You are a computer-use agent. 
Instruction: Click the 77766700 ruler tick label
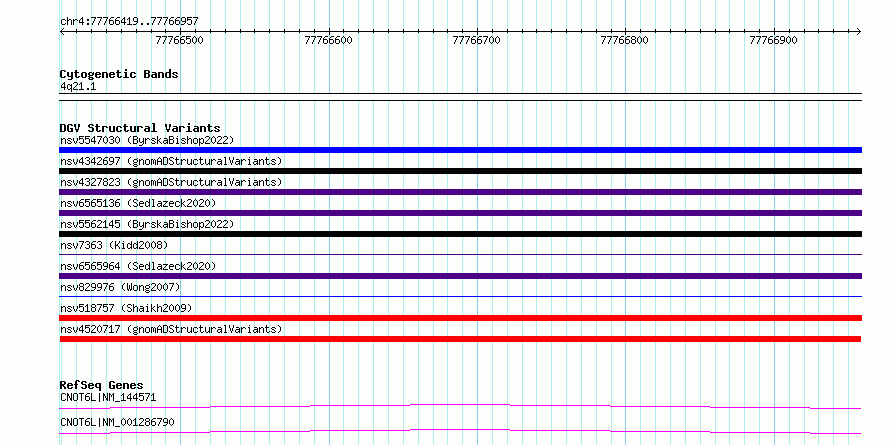pyautogui.click(x=476, y=40)
